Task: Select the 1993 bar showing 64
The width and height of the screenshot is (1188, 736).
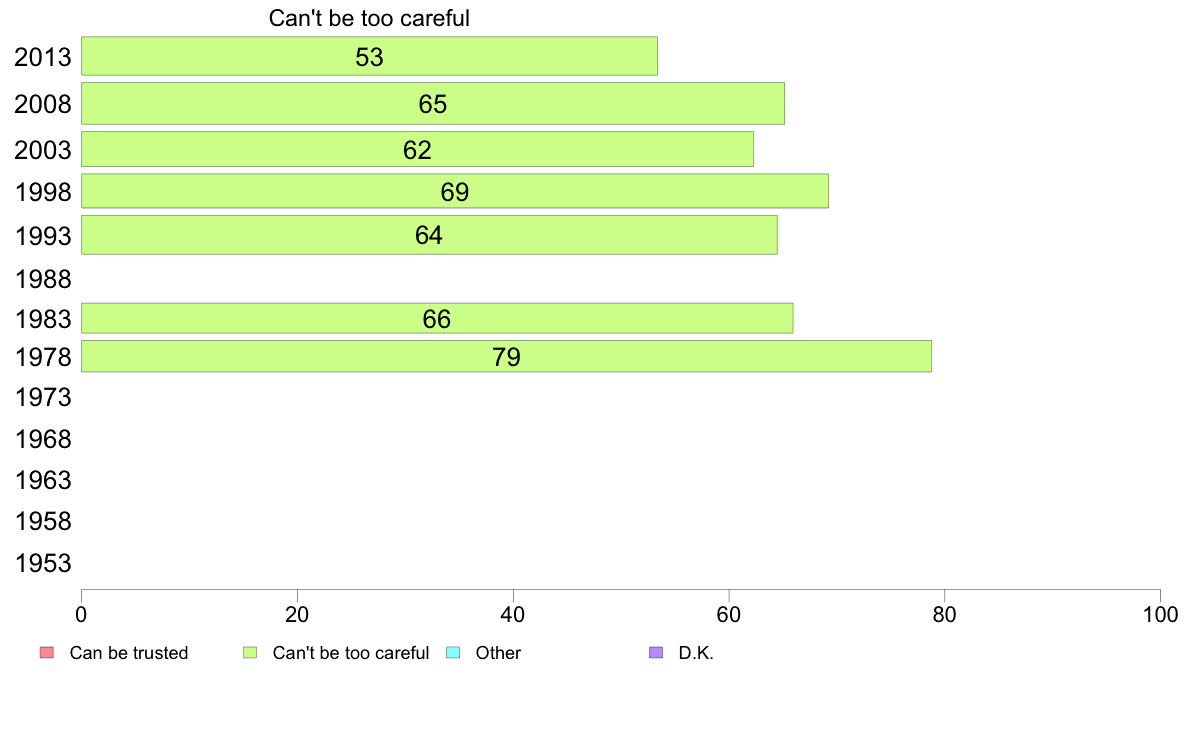Action: click(429, 235)
